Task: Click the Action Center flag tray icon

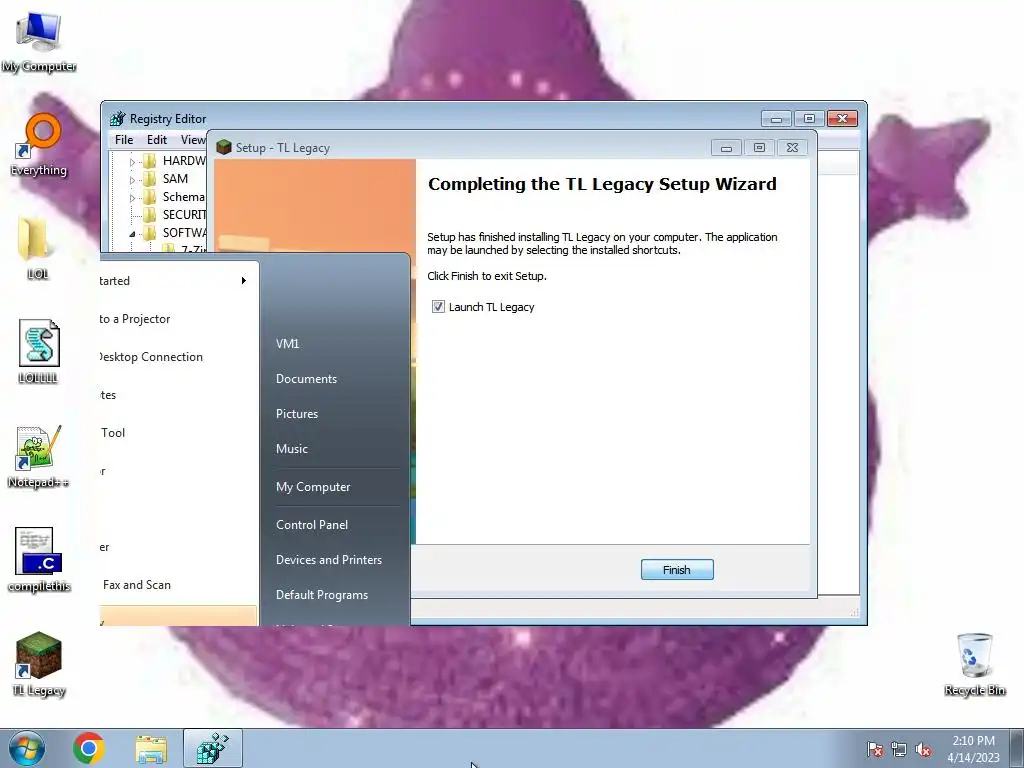Action: pyautogui.click(x=875, y=749)
